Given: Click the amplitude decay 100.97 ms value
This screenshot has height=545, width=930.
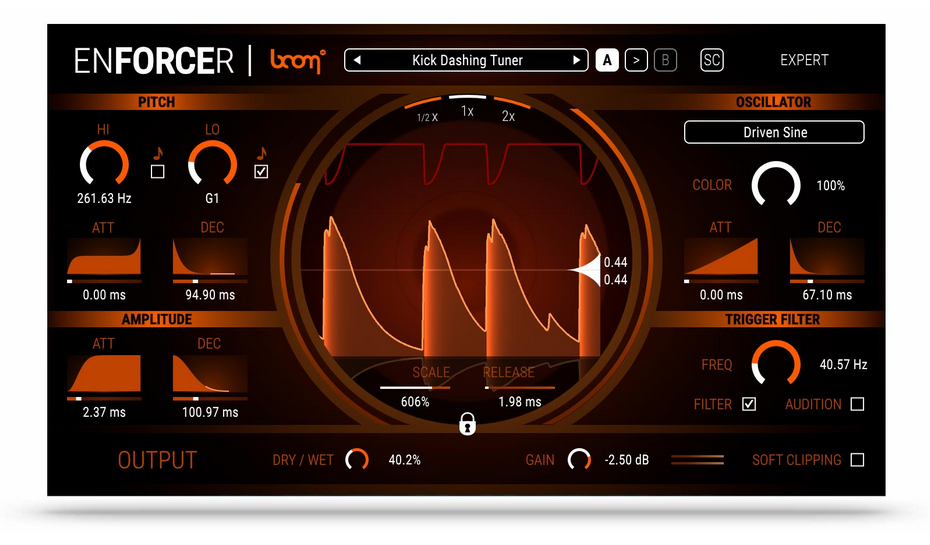Looking at the screenshot, I should point(210,412).
